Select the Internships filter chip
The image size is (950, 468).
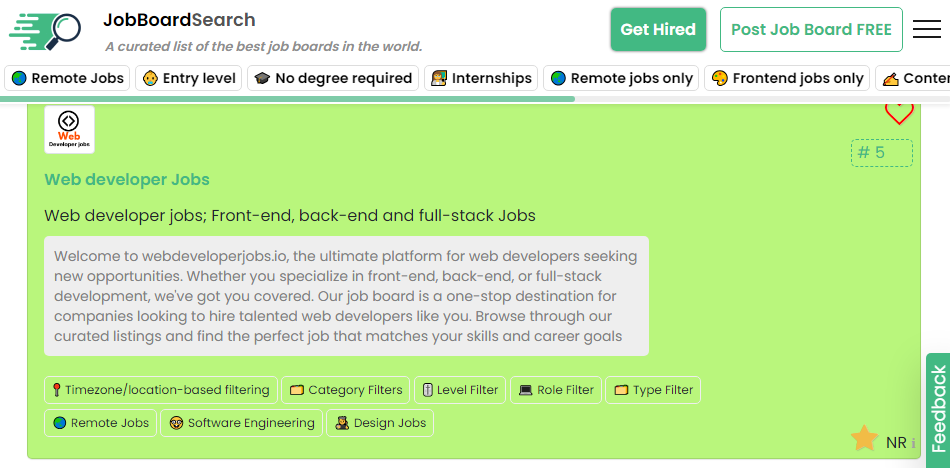(x=481, y=78)
